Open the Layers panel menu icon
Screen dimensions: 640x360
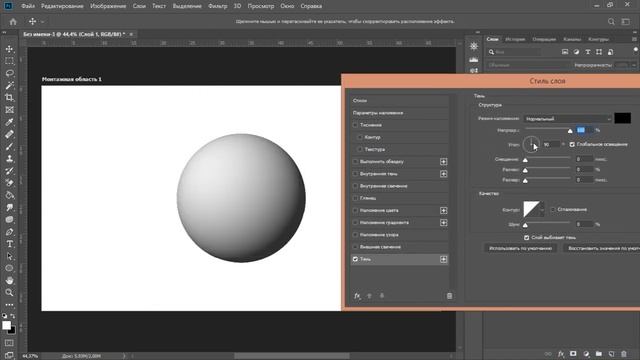(x=634, y=39)
